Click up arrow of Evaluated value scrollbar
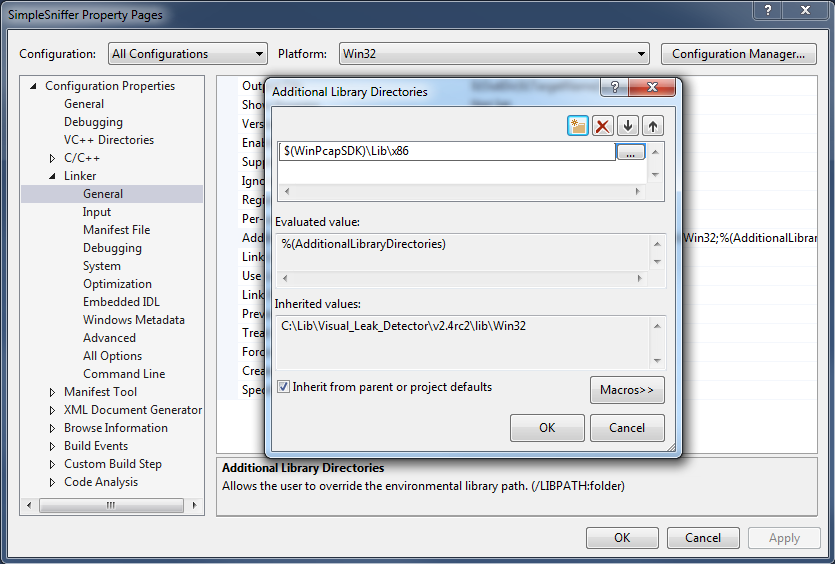The height and width of the screenshot is (564, 835). pyautogui.click(x=657, y=244)
